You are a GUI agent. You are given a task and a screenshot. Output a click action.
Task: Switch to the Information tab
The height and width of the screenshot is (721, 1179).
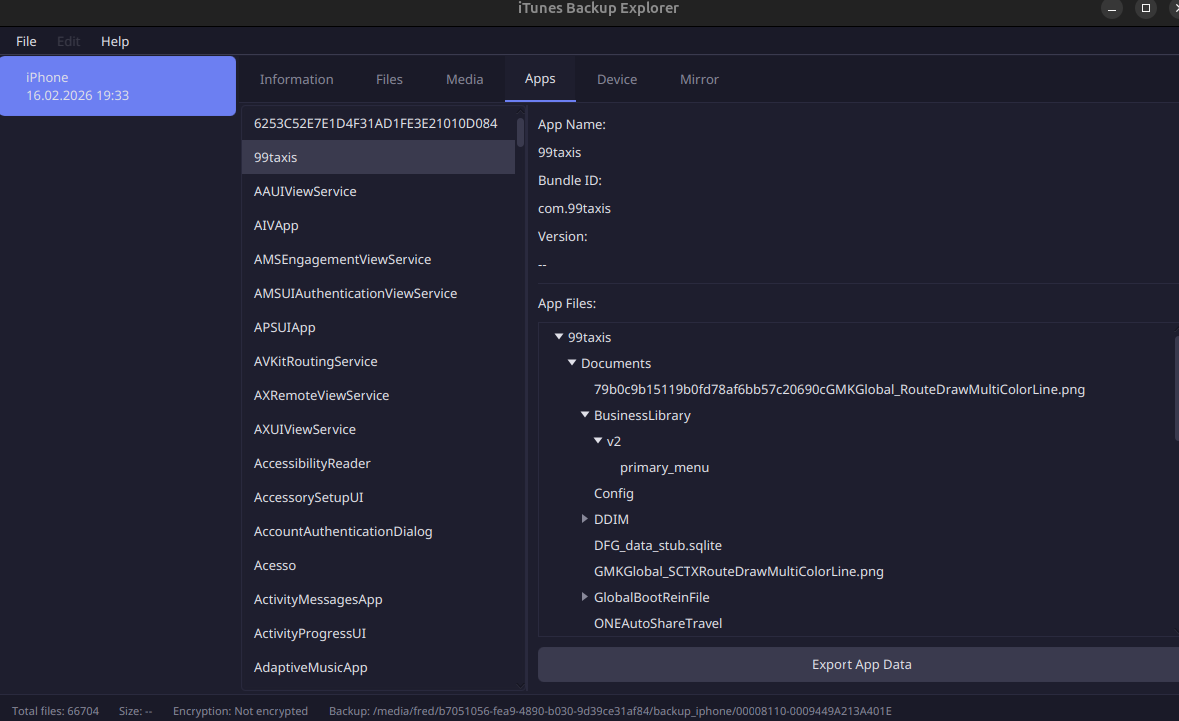pos(296,79)
